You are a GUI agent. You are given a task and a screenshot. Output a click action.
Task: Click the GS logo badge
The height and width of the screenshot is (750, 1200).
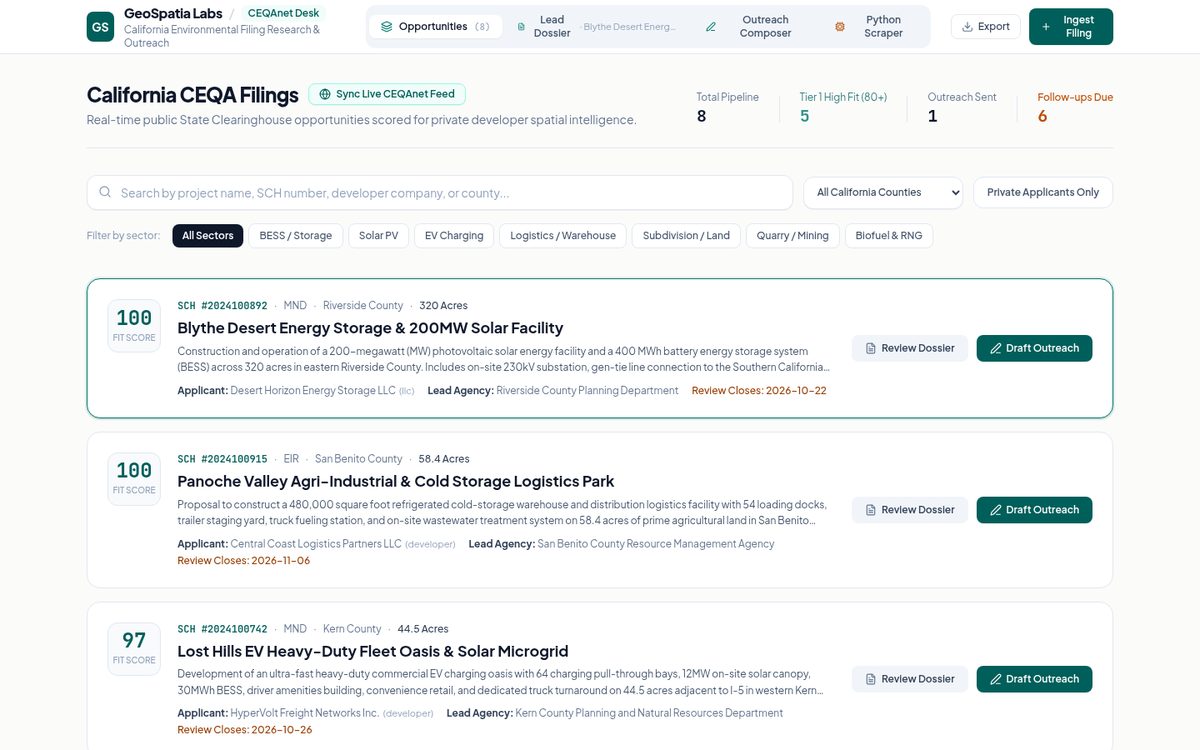coord(100,27)
